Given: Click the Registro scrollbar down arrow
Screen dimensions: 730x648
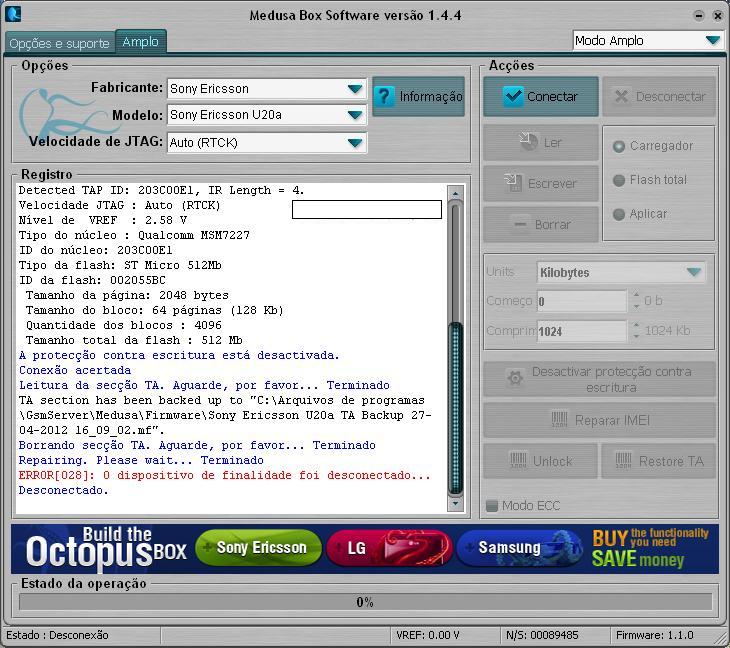Looking at the screenshot, I should pyautogui.click(x=455, y=504).
